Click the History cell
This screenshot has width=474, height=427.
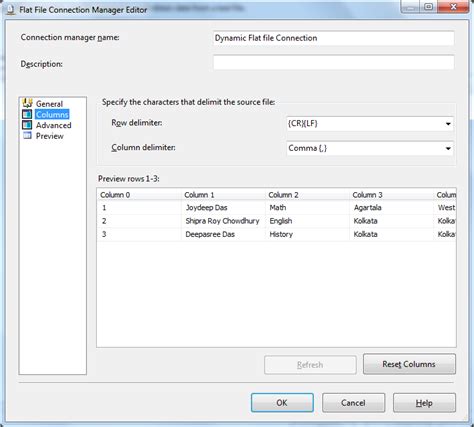(308, 234)
